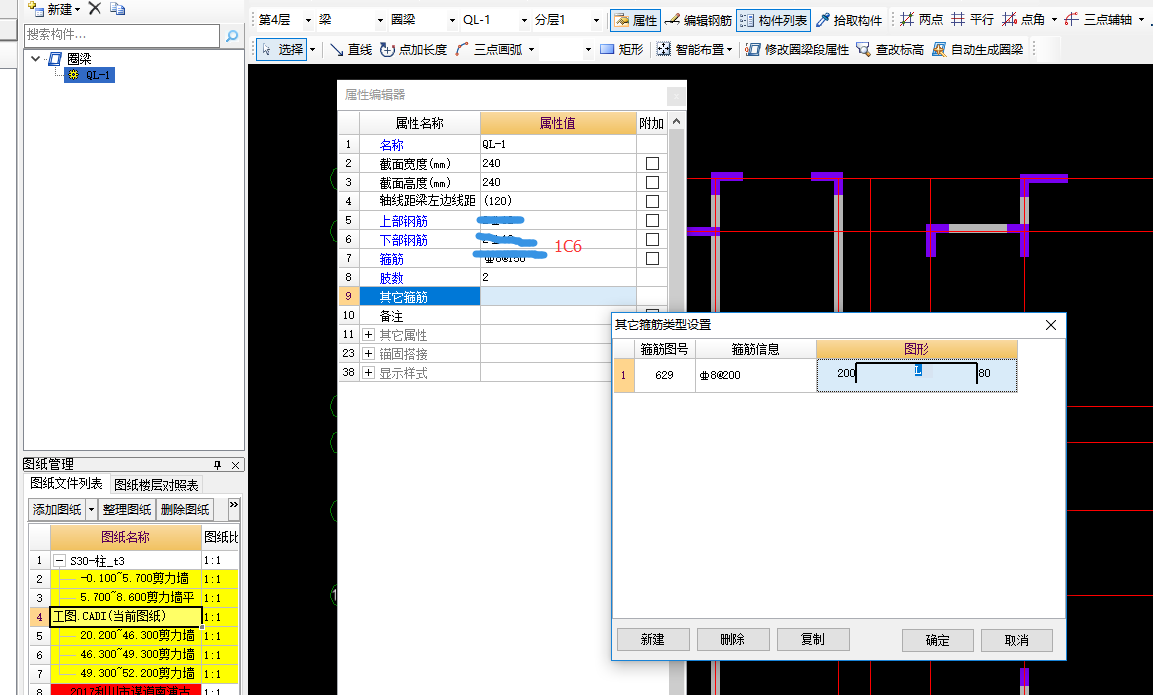The height and width of the screenshot is (695, 1153).
Task: Expand the 其它属性 row
Action: (368, 335)
